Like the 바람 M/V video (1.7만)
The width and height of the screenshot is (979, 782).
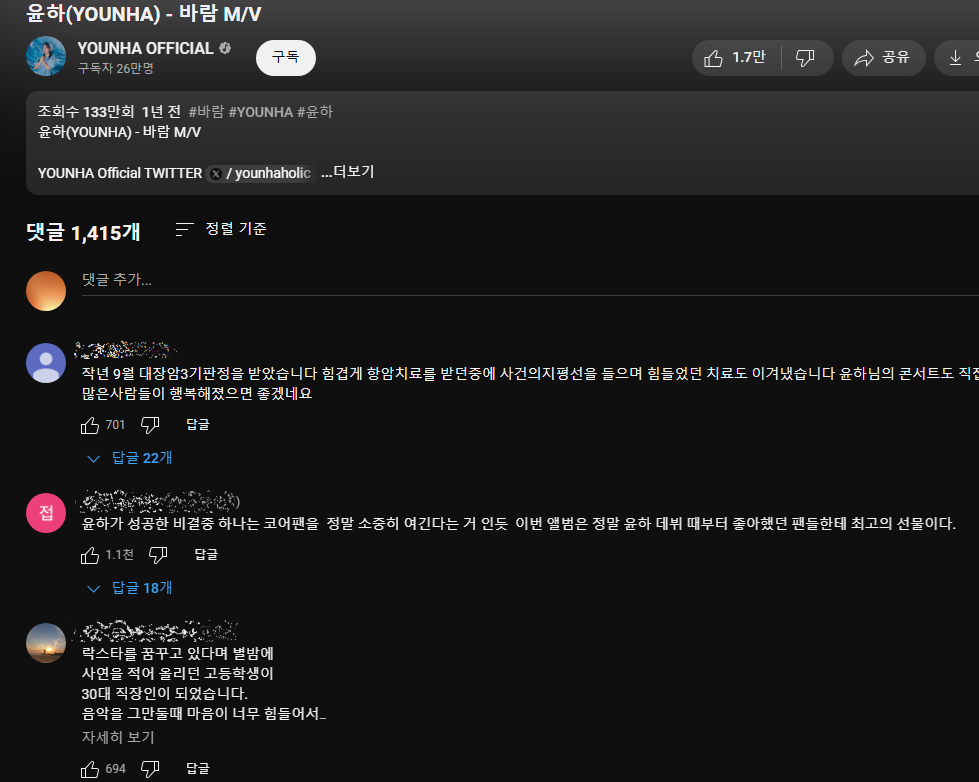(736, 58)
